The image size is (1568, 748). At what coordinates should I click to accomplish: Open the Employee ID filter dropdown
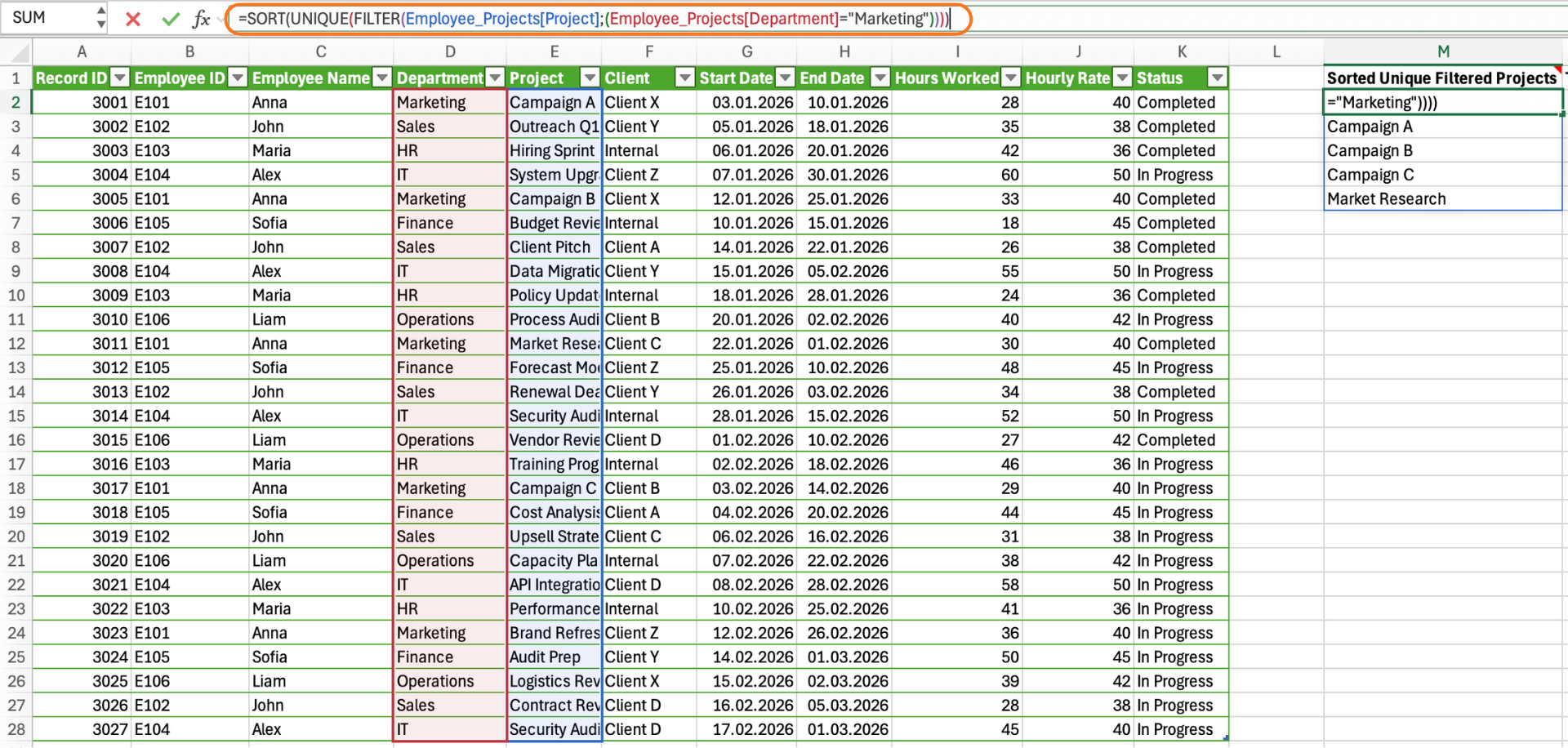(238, 78)
